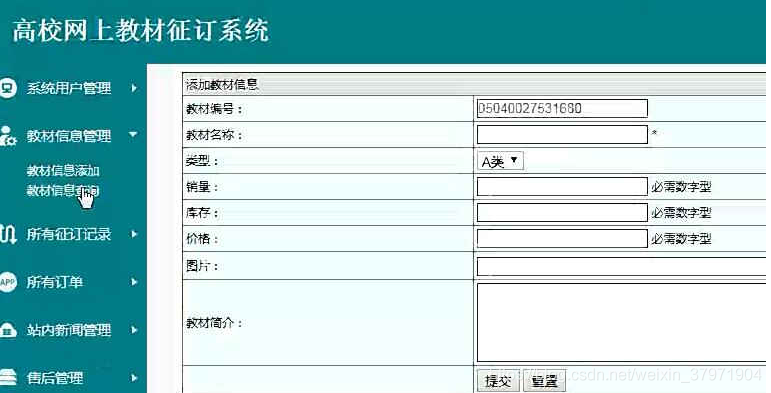The height and width of the screenshot is (393, 771).
Task: Click the 图片 input field
Action: click(622, 267)
